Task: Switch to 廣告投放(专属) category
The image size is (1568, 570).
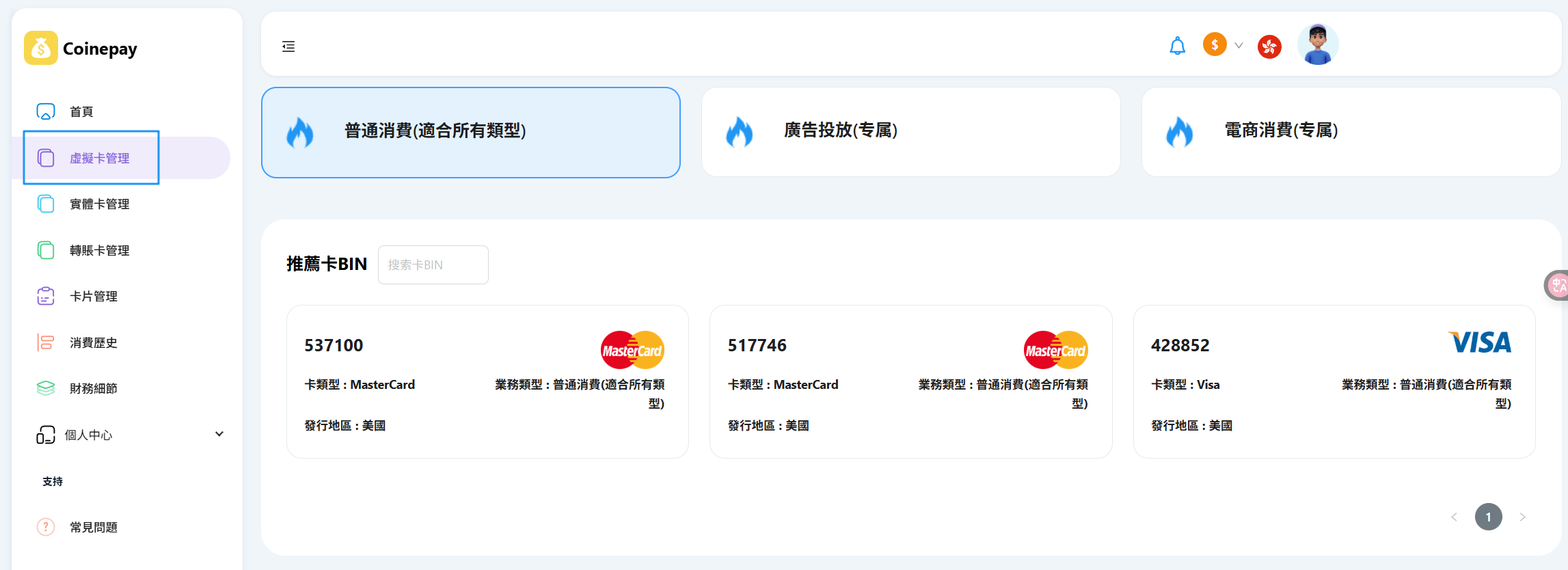Action: (910, 132)
